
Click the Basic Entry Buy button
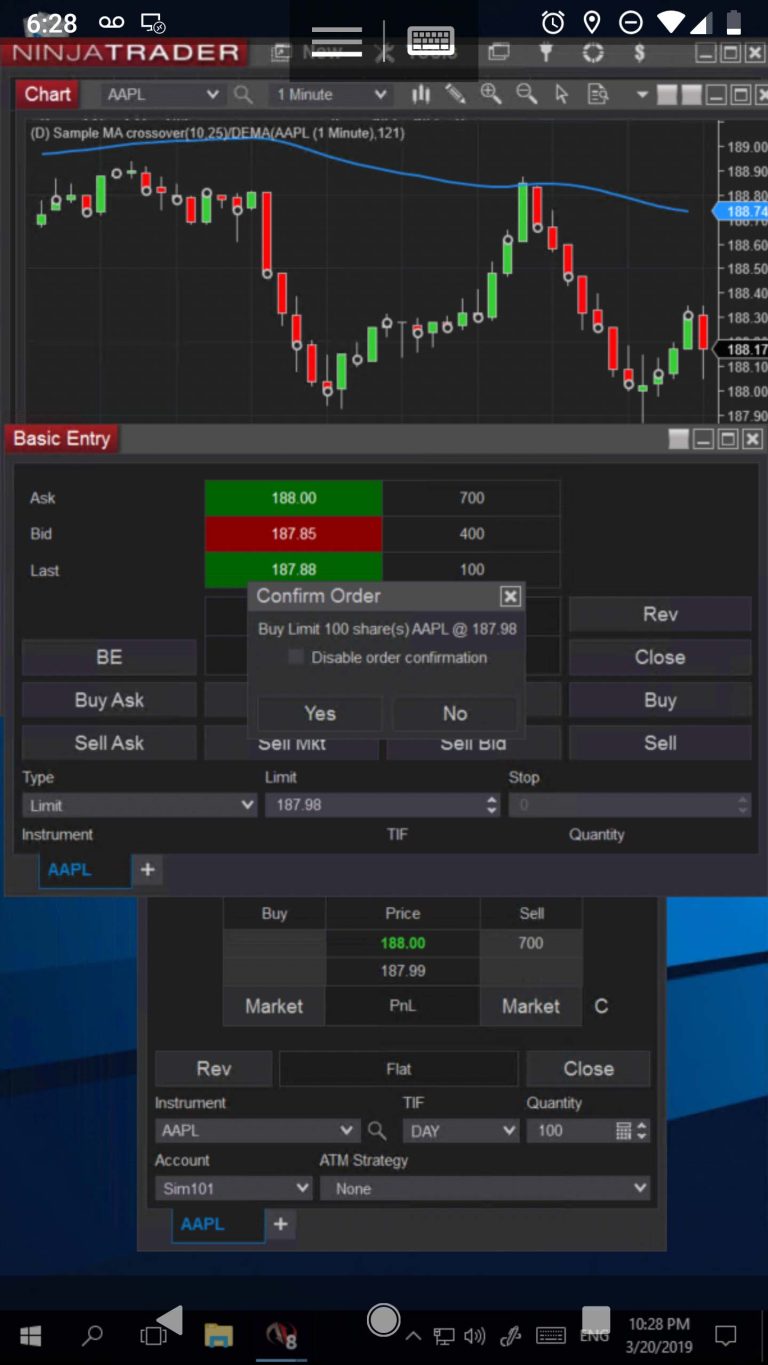pyautogui.click(x=660, y=700)
